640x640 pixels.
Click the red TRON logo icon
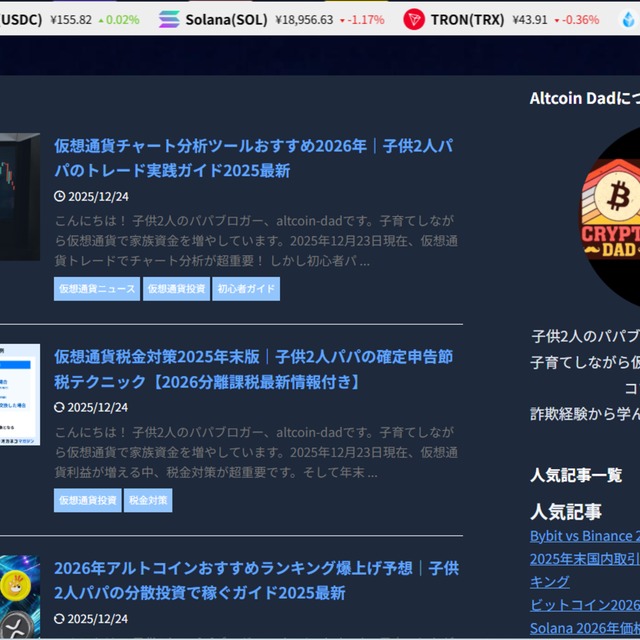coord(414,19)
